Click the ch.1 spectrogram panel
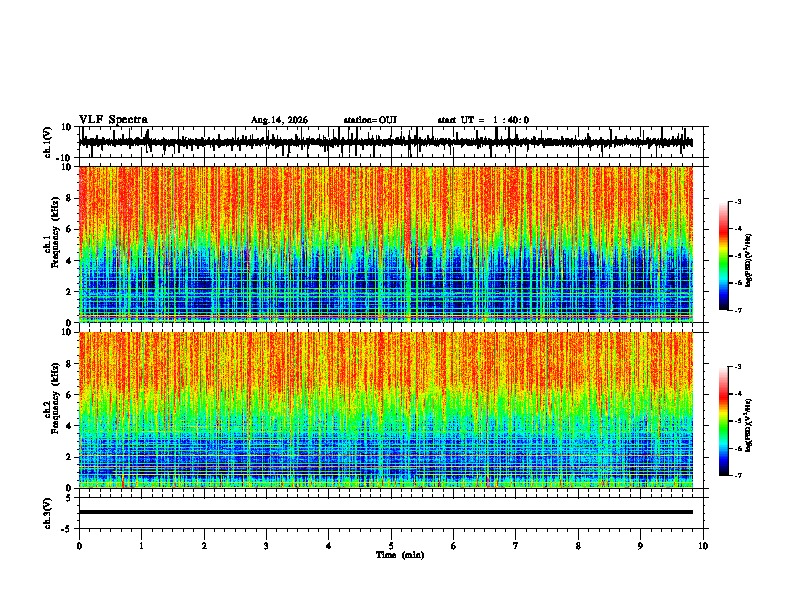 386,244
